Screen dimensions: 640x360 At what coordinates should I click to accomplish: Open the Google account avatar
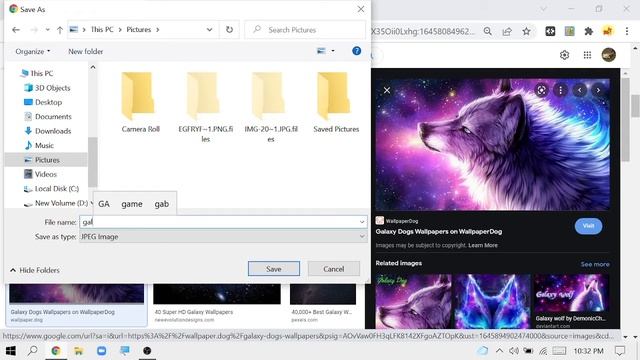coord(609,55)
